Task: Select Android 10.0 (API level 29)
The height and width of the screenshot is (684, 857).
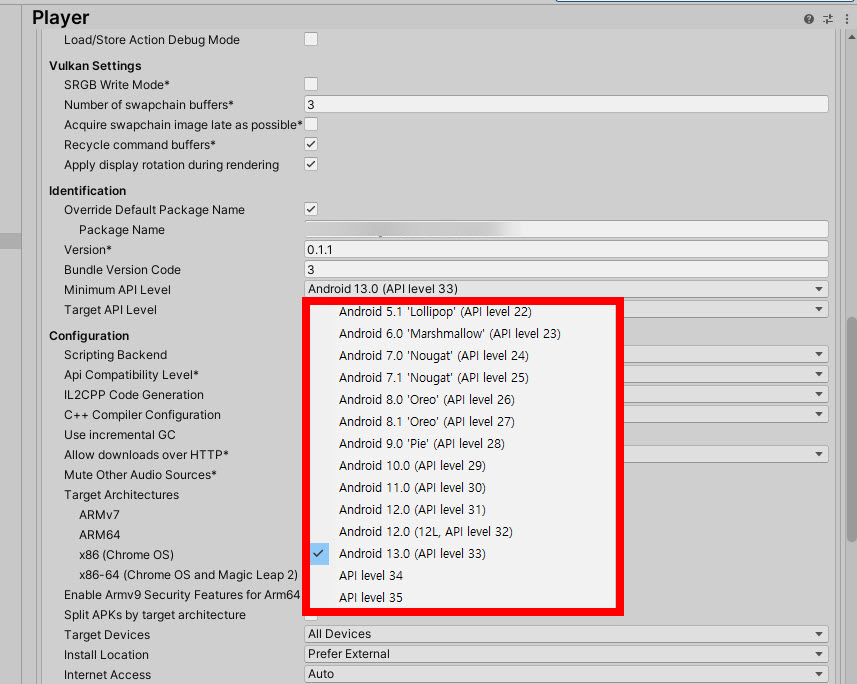Action: 462,465
